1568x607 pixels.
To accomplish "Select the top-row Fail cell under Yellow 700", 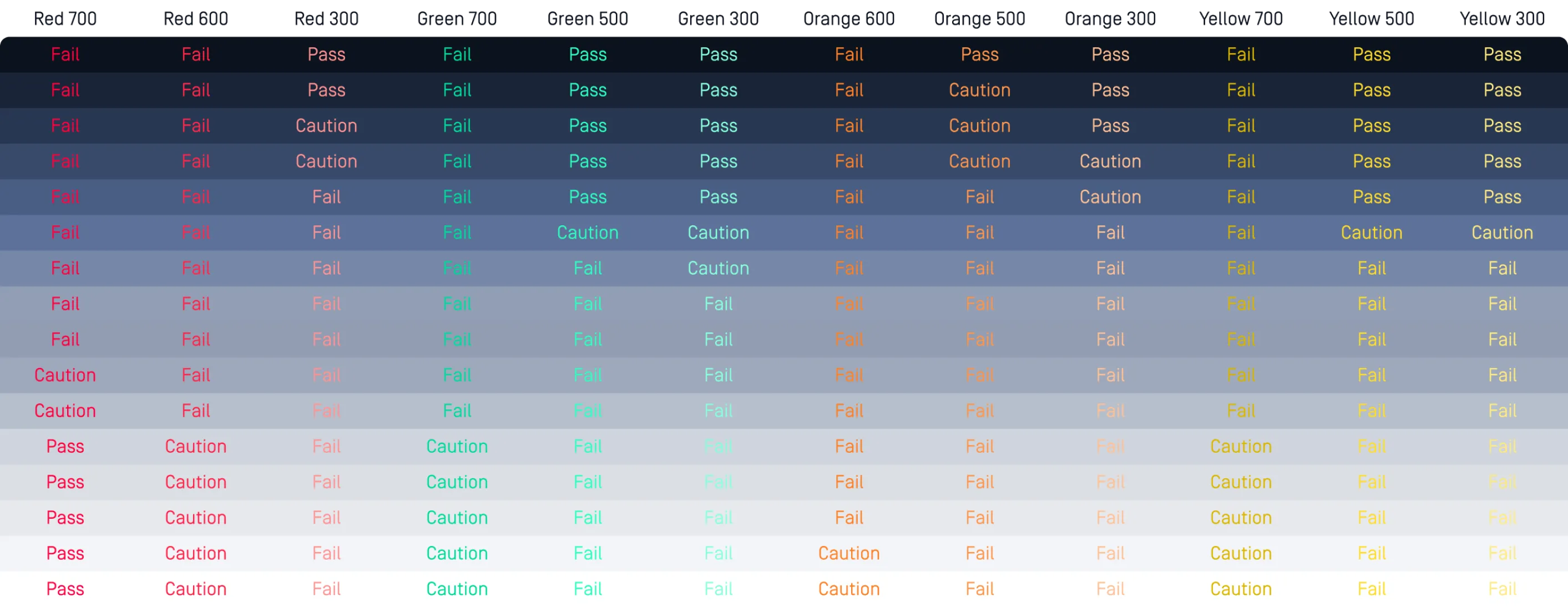I will (1241, 54).
